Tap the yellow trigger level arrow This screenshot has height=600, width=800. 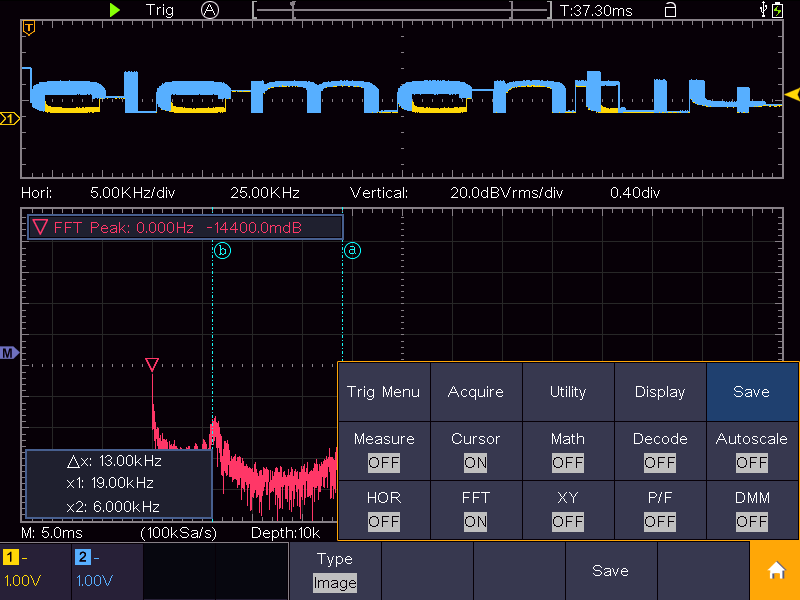pyautogui.click(x=792, y=94)
